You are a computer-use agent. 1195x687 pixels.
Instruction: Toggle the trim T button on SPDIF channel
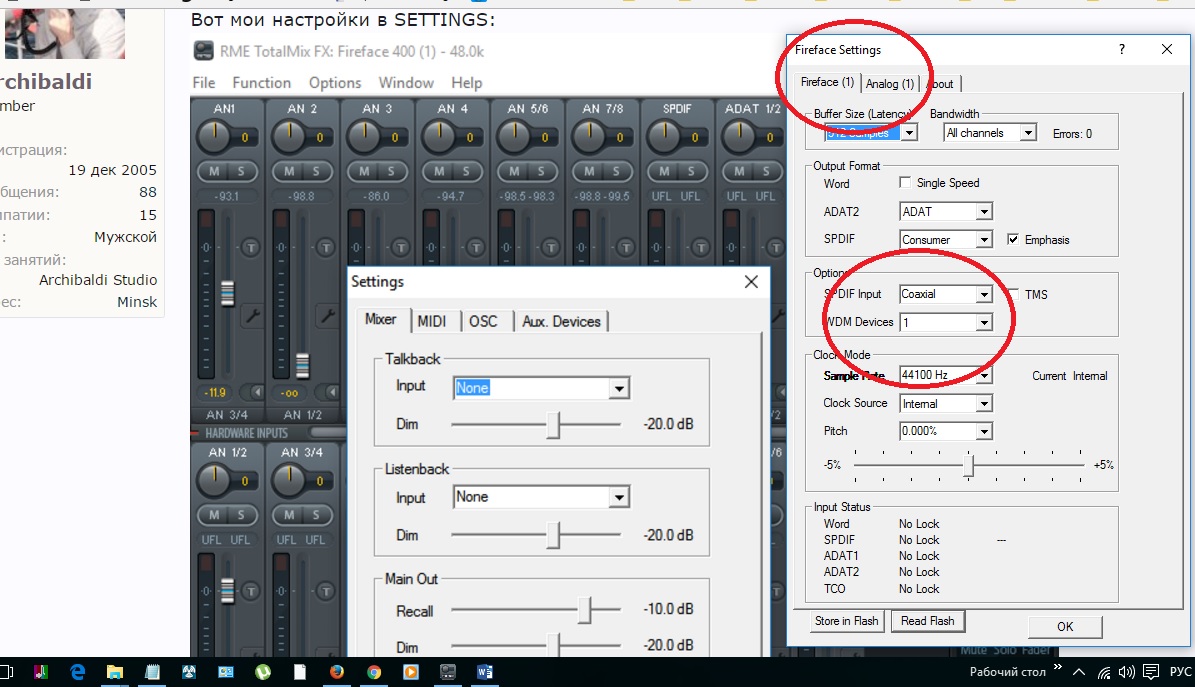click(700, 248)
